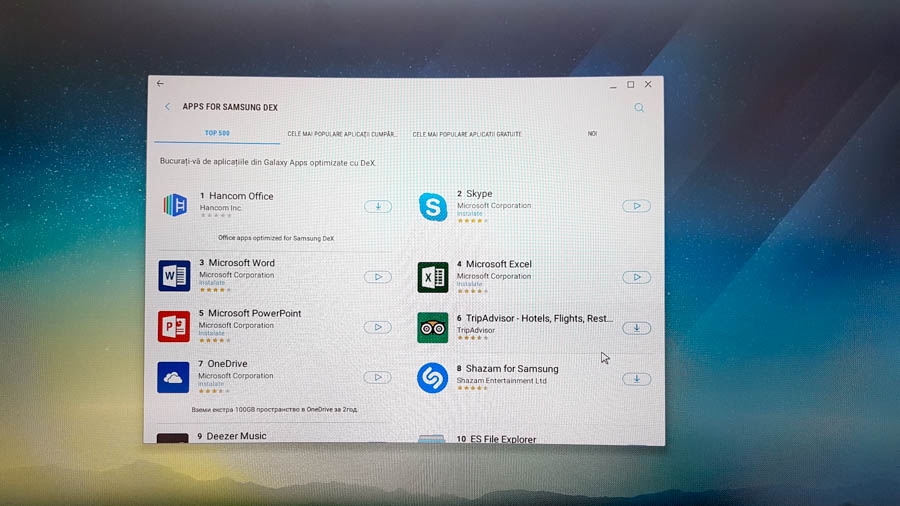Image resolution: width=900 pixels, height=506 pixels.
Task: Click the window back arrow at top-left
Action: (x=160, y=84)
